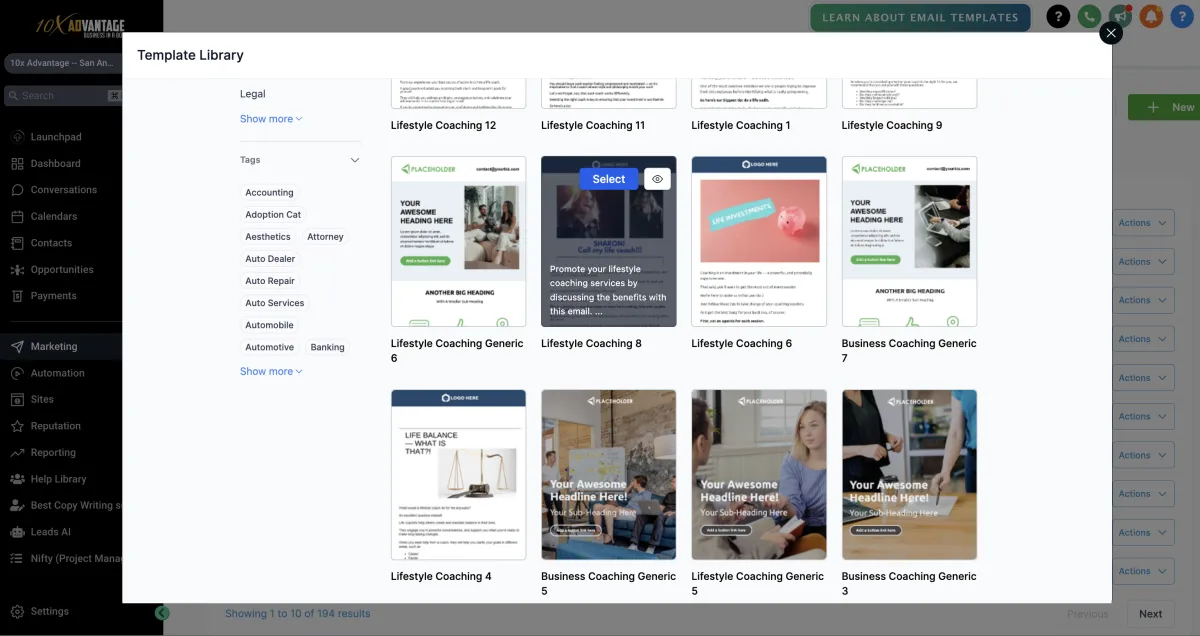
Task: Filter by the Attorney tag
Action: click(x=325, y=237)
